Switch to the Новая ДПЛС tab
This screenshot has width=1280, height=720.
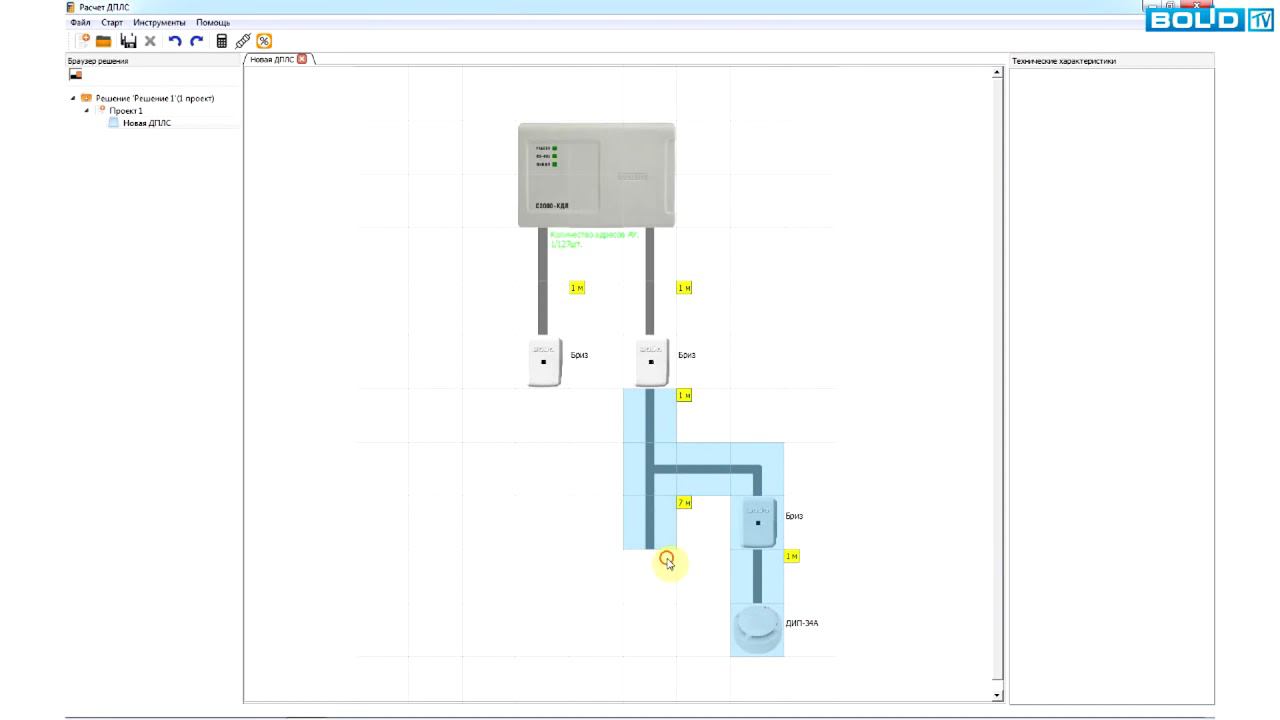pos(272,59)
